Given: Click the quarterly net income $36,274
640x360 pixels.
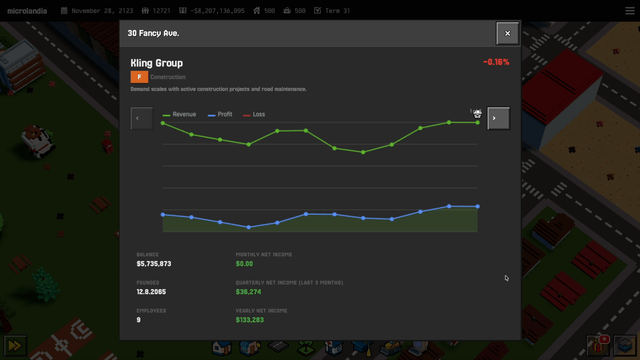Looking at the screenshot, I should (x=248, y=292).
